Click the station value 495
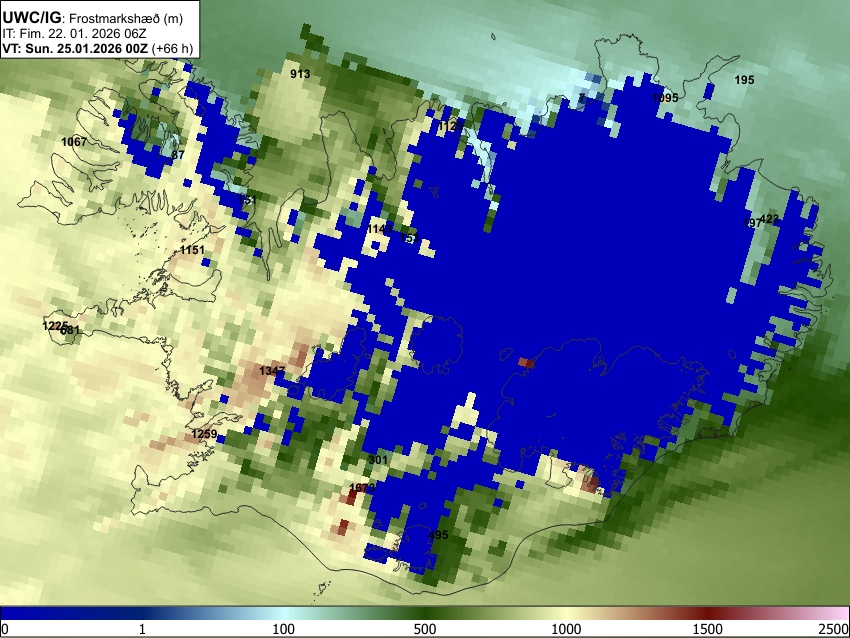Screen dimensions: 850x638 439,535
